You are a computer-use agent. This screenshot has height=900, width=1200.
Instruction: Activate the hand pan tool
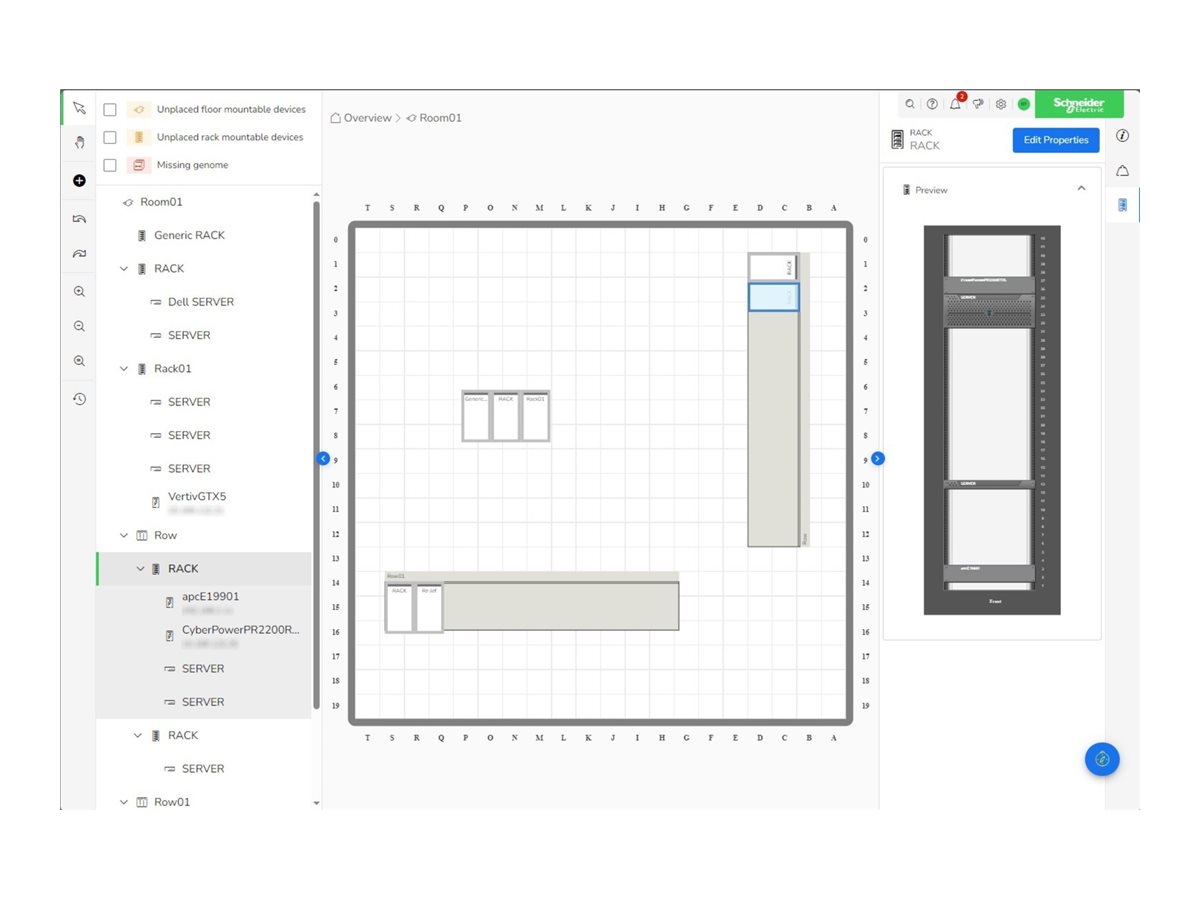point(79,143)
